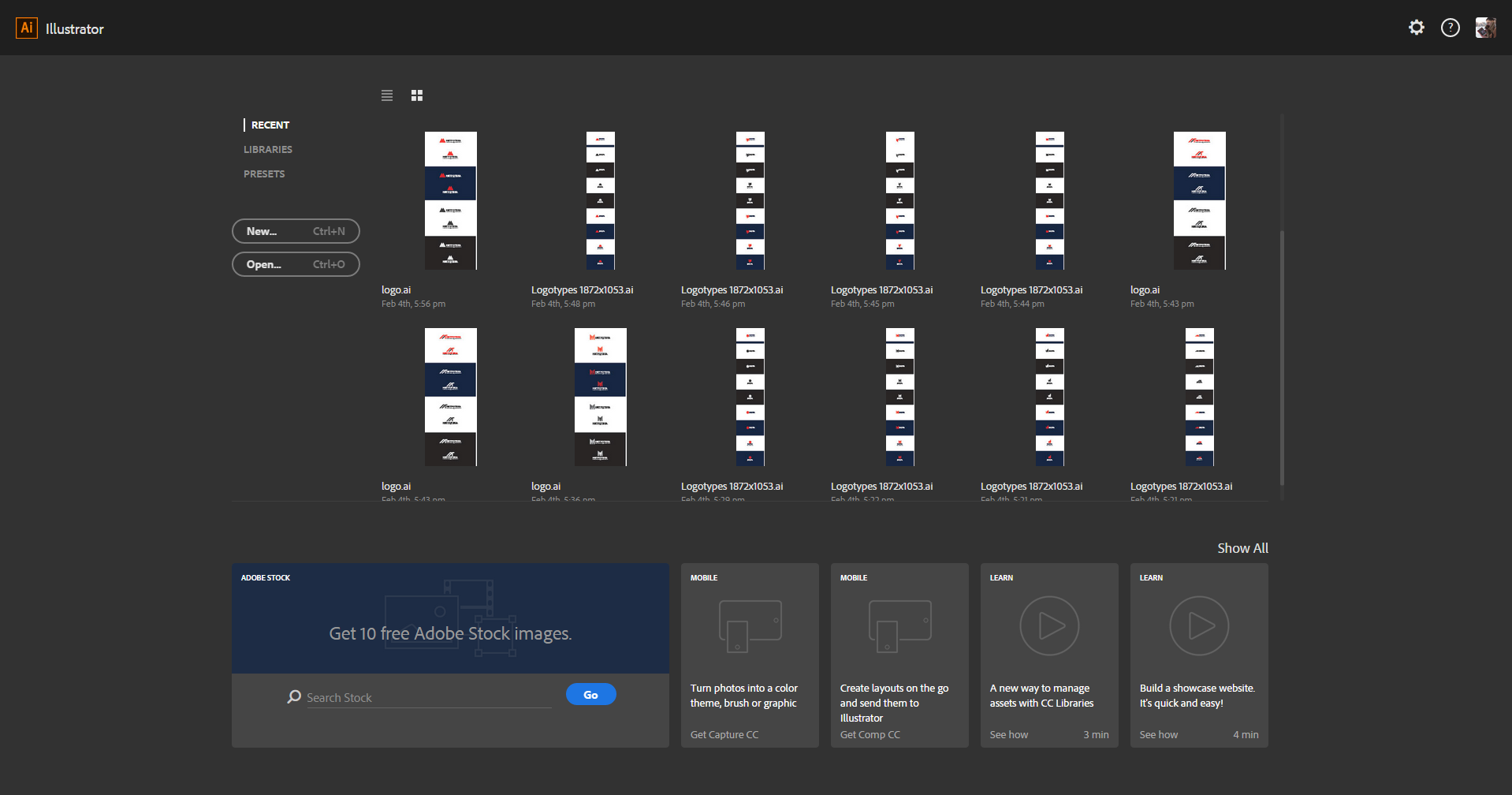Viewport: 1512px width, 795px height.
Task: Click the Illustrator Ai logo icon
Action: coord(27,28)
